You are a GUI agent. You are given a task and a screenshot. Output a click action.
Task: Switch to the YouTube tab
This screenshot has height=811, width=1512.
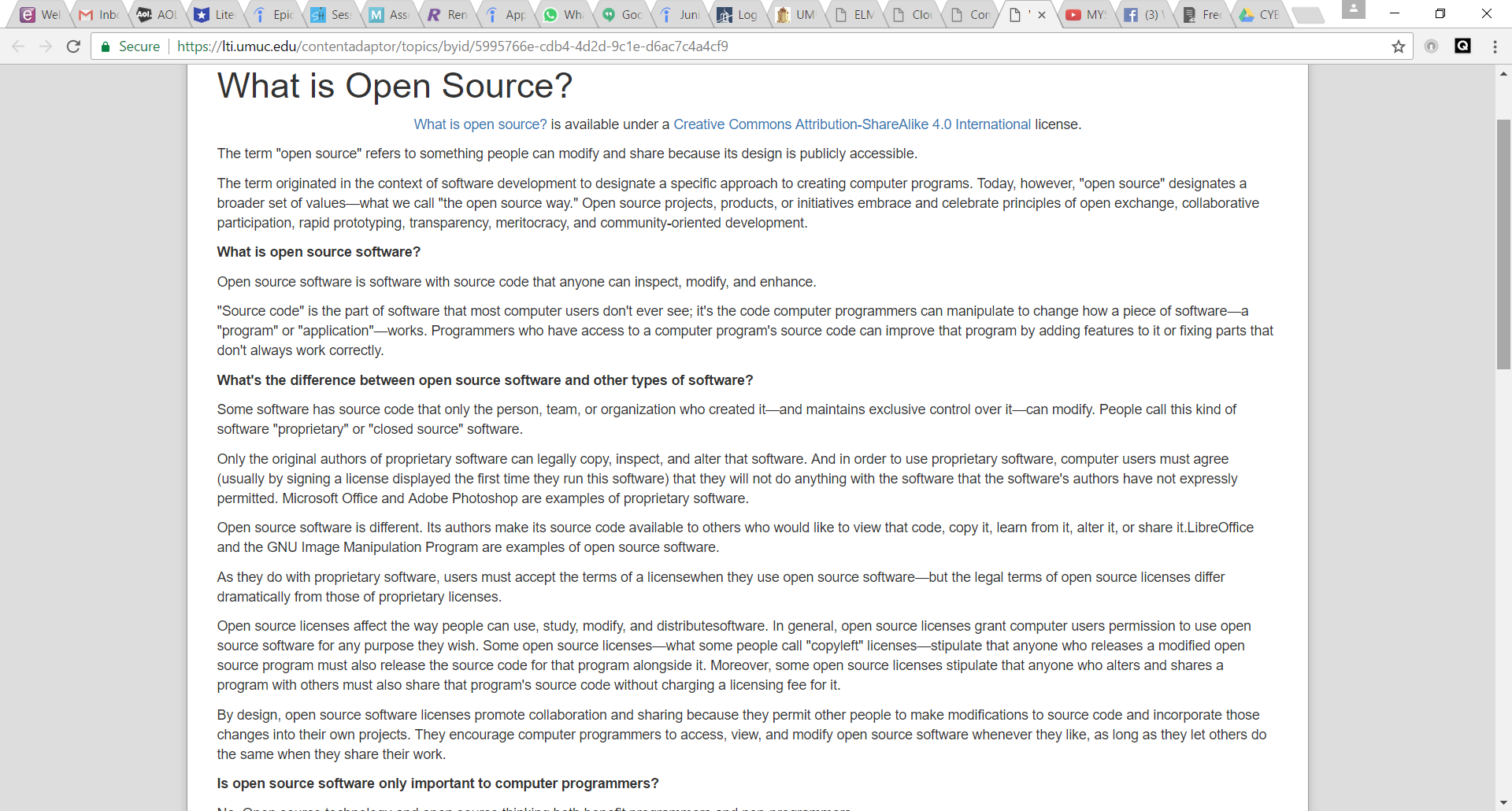click(x=1086, y=15)
